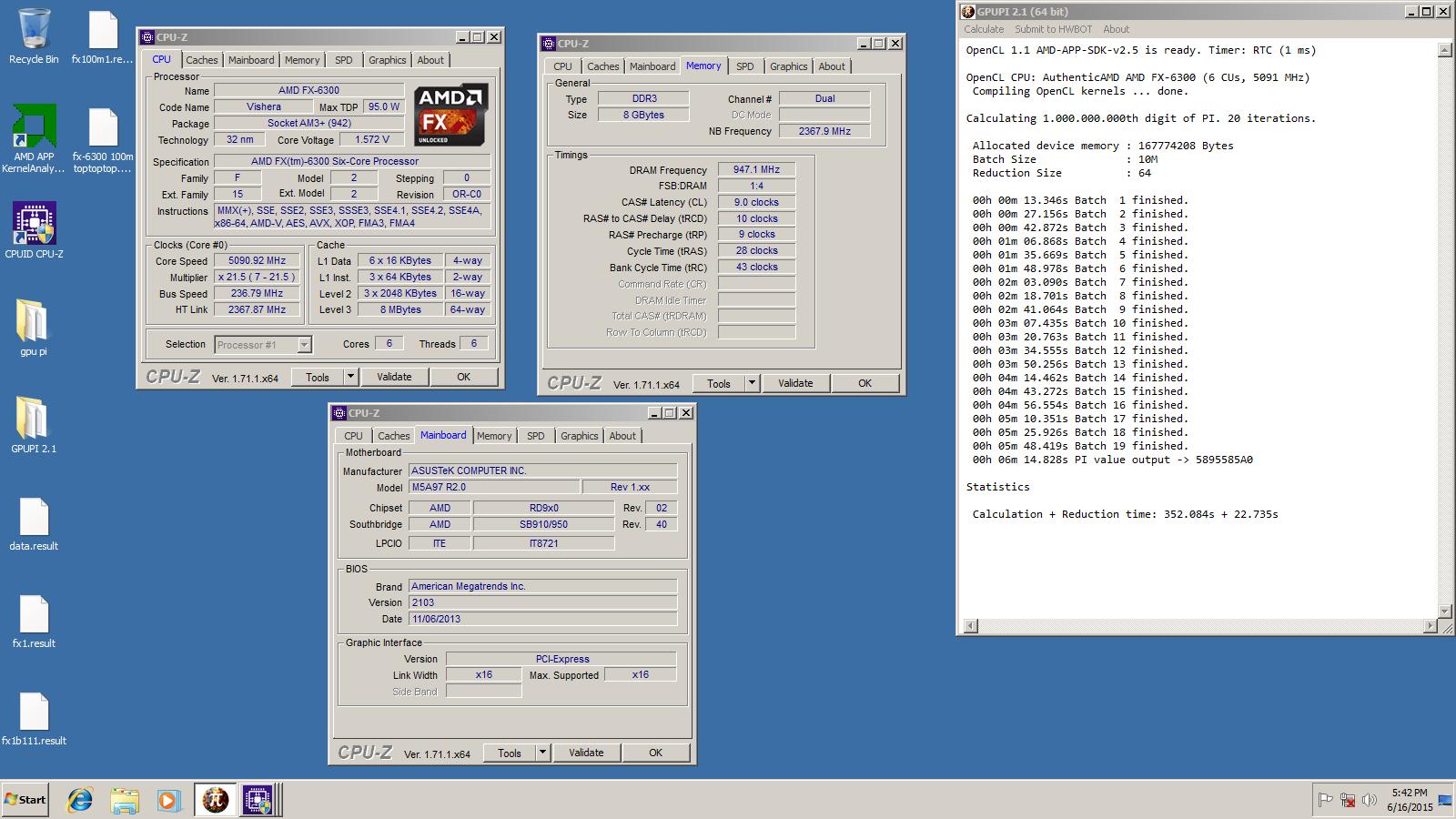This screenshot has width=1456, height=819.
Task: Click the Multiplier x 21.5 field
Action: 258,277
